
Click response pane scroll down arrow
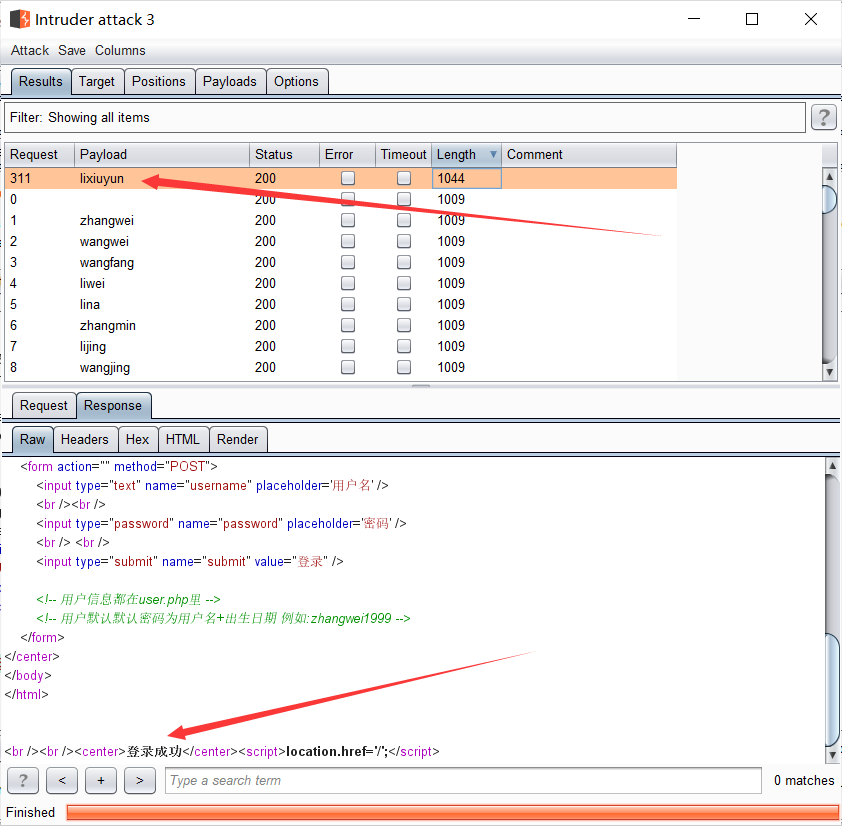[x=832, y=755]
